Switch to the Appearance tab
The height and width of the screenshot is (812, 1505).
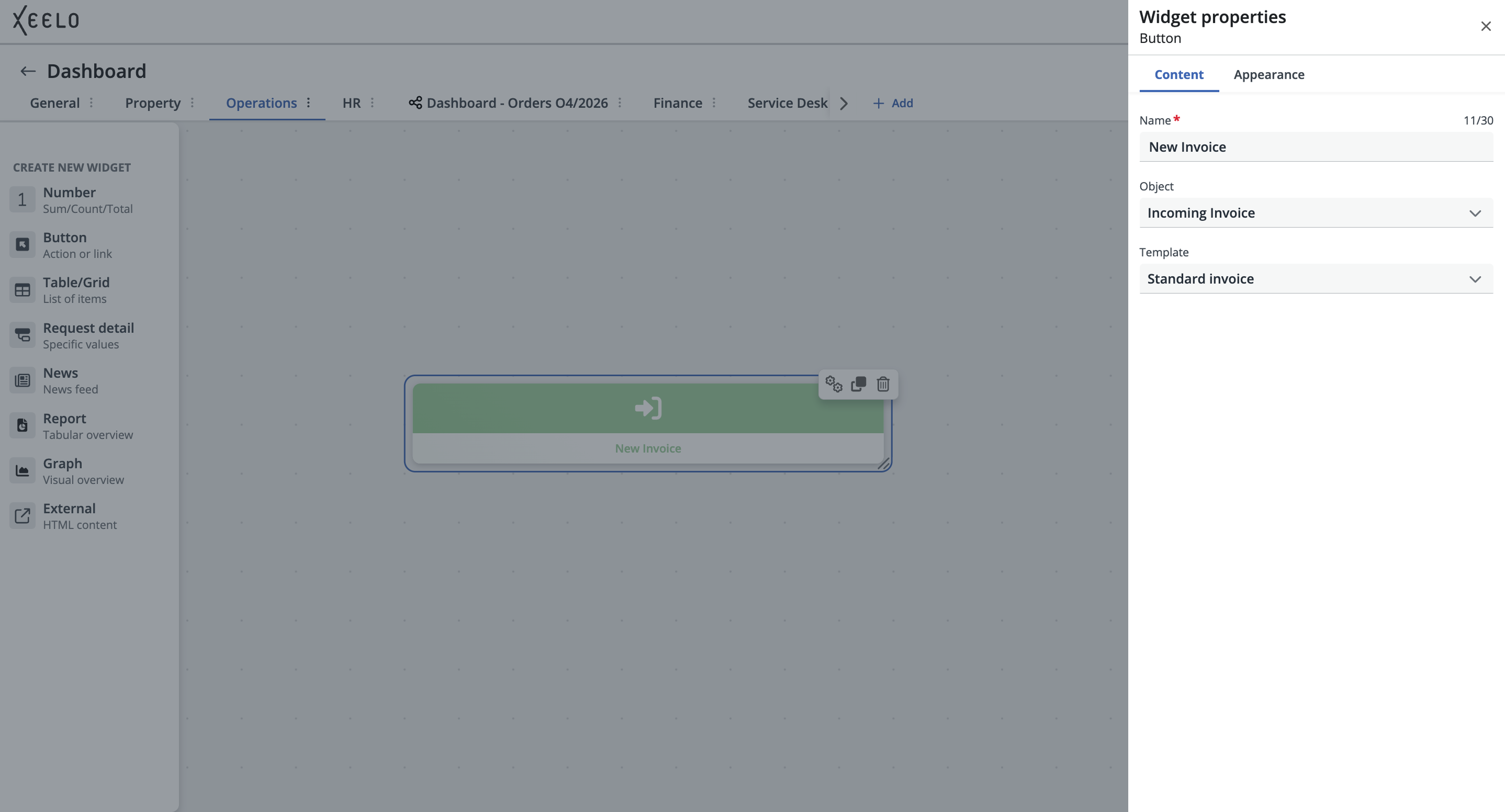point(1268,75)
